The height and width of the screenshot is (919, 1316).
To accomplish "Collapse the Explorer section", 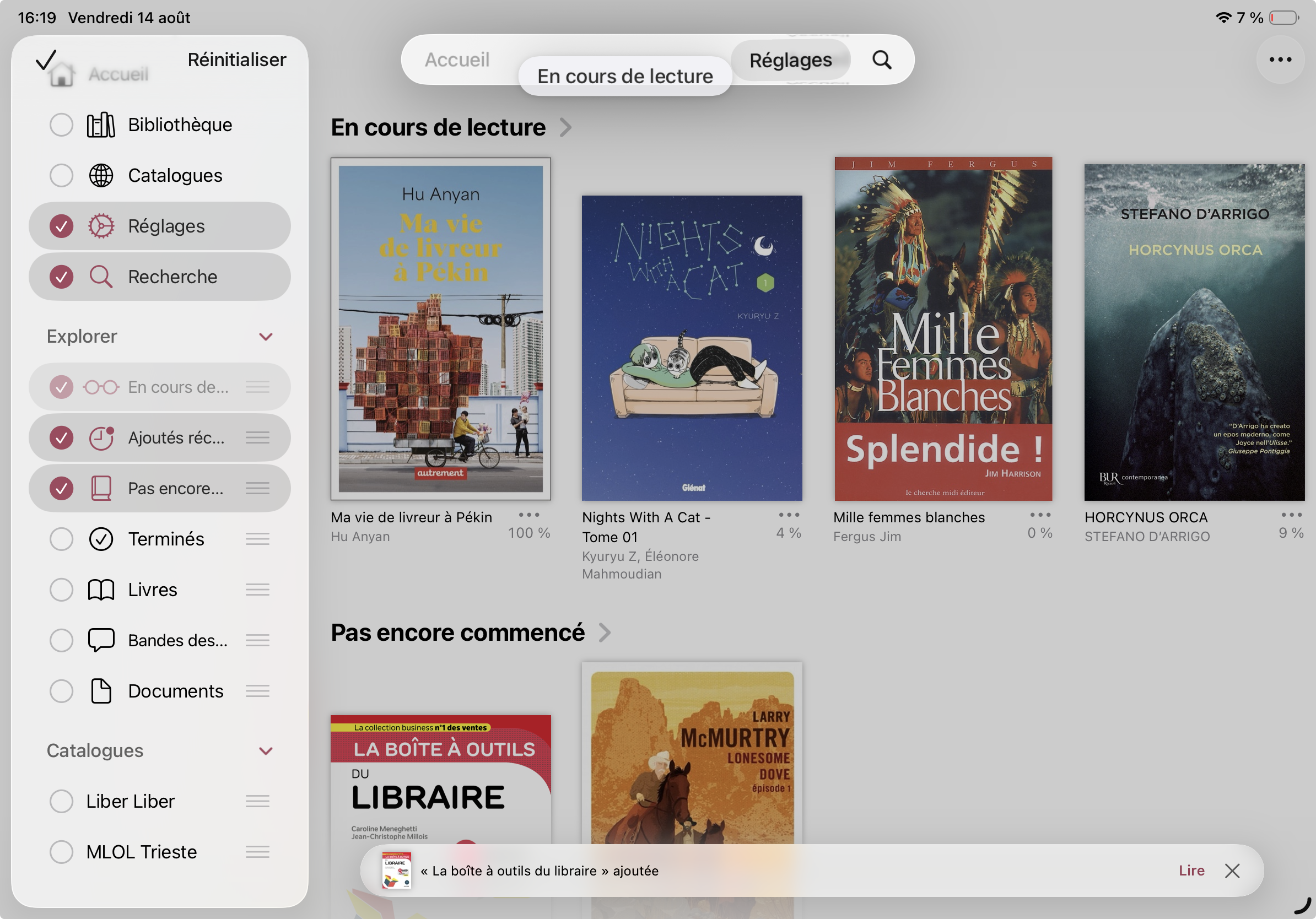I will [x=266, y=336].
